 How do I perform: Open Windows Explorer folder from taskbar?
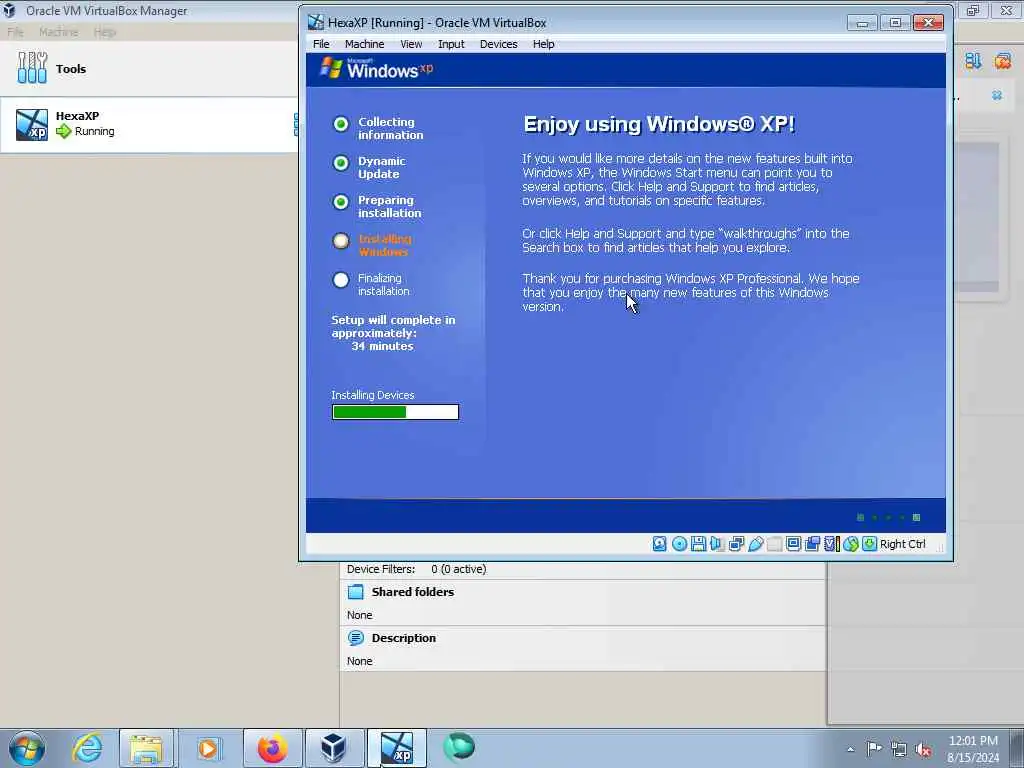pos(146,748)
